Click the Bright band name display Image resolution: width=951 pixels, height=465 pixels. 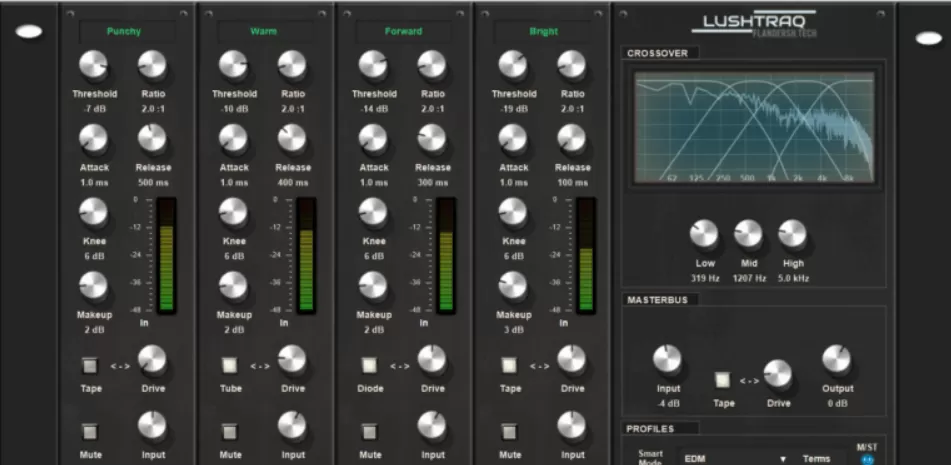(x=543, y=32)
